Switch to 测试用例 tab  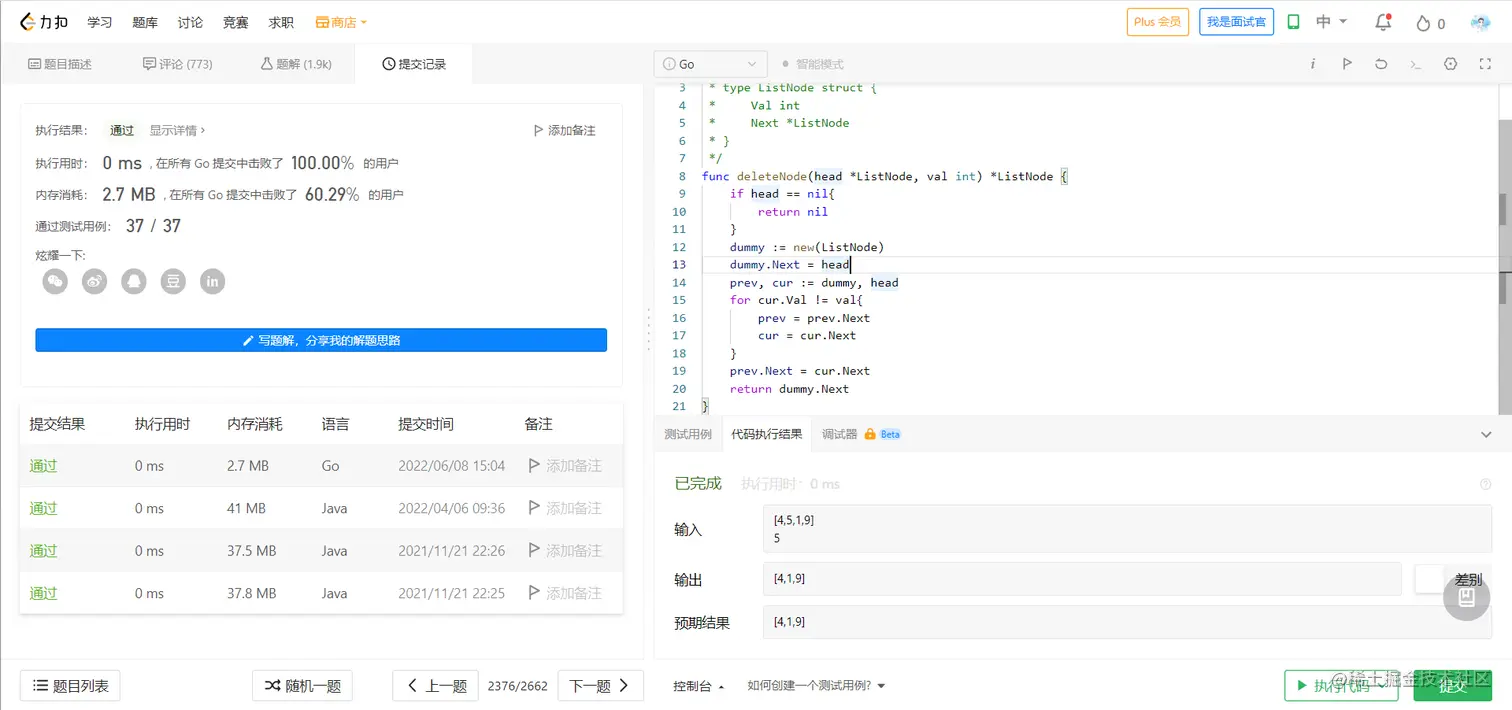[x=688, y=435]
